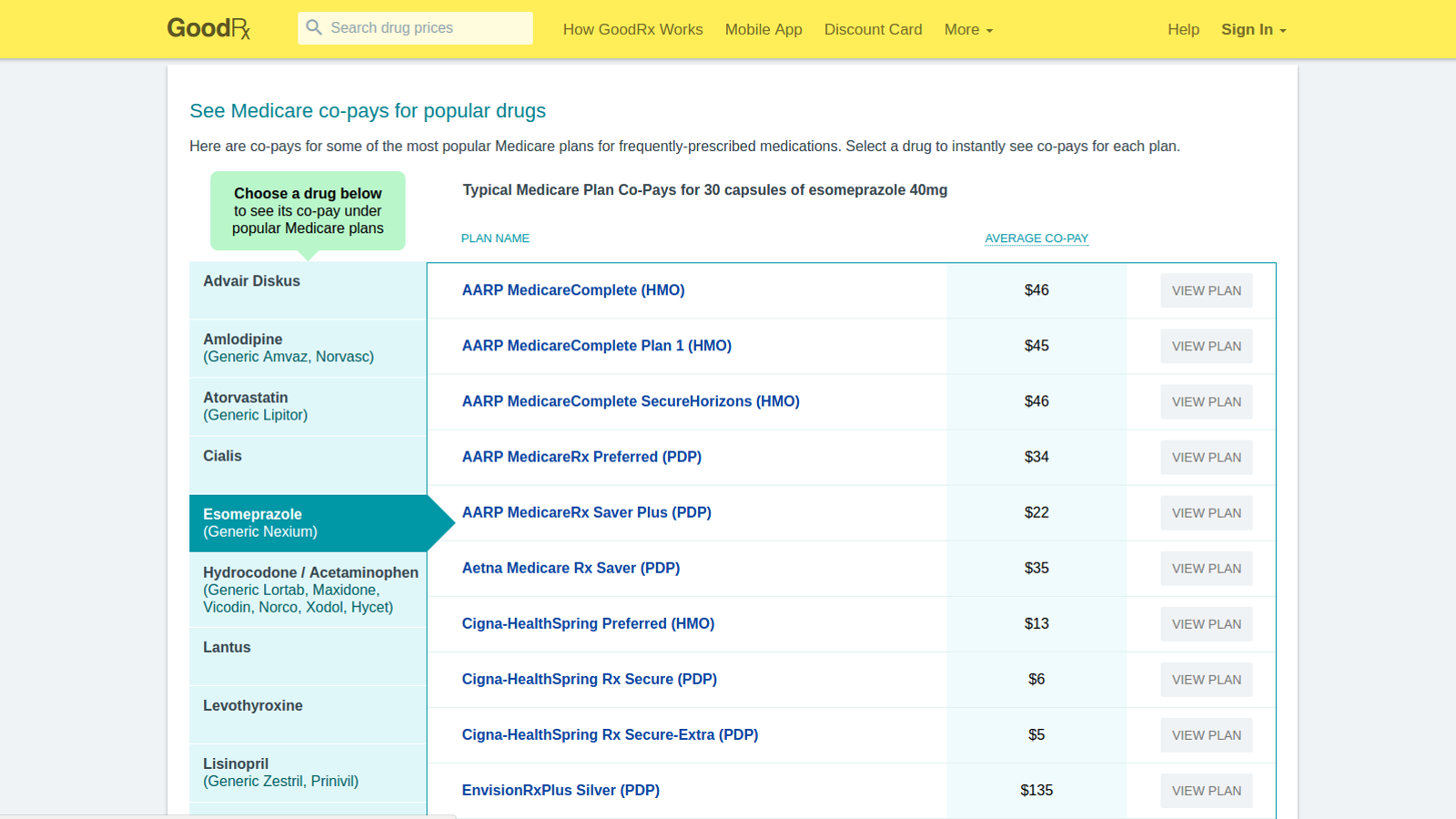Viewport: 1456px width, 819px height.
Task: Open AARP MedicareComplete (HMO) plan link
Action: coord(573,290)
